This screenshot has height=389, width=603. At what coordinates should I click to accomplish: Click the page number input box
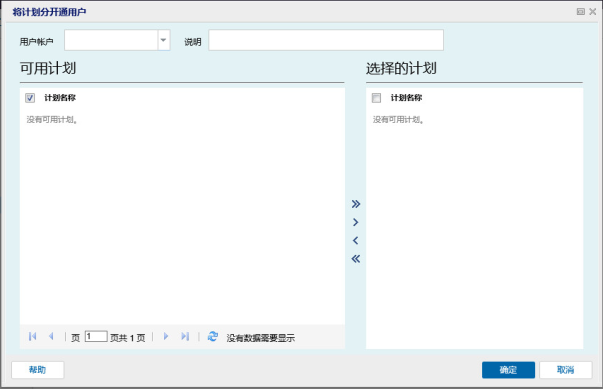tap(96, 337)
